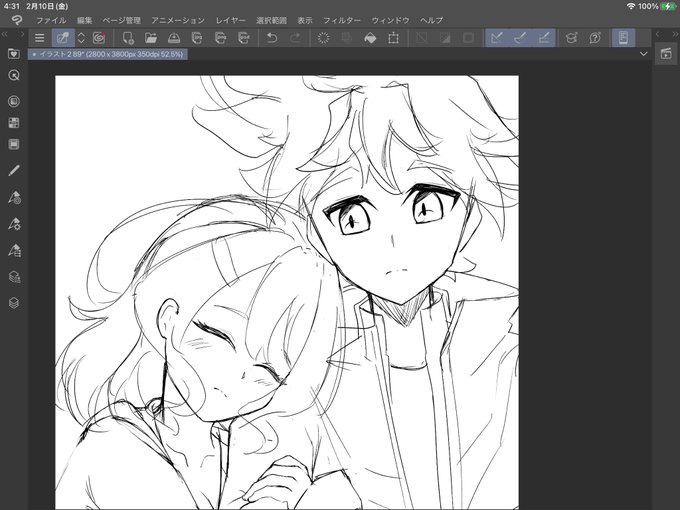The width and height of the screenshot is (680, 510).
Task: Toggle the highlighted pen/touch mode button
Action: (63, 38)
